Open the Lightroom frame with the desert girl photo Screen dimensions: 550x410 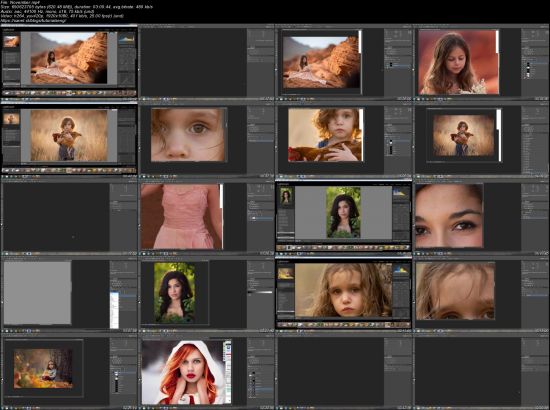(x=69, y=62)
